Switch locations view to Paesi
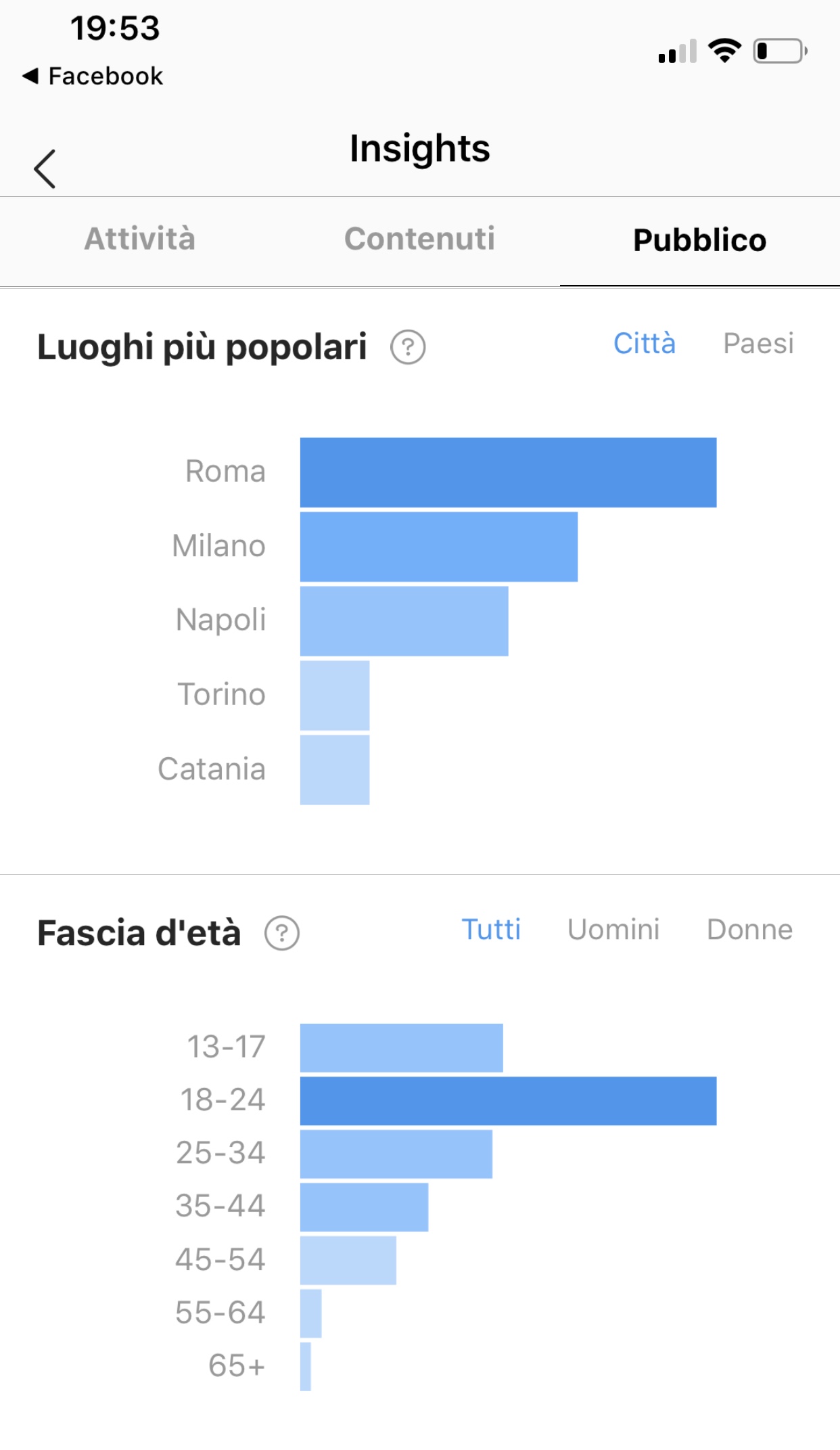Screen dimensions: 840x1450 [758, 344]
